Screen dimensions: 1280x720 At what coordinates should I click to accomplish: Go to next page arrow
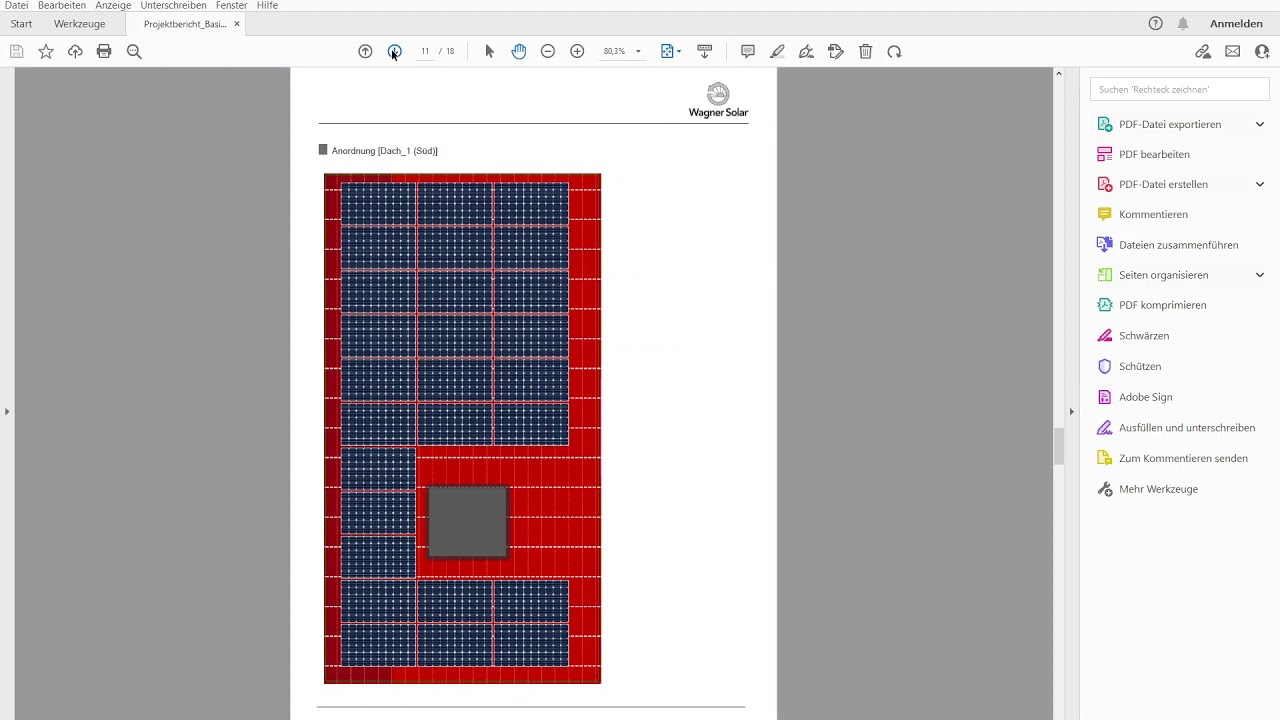(x=394, y=51)
